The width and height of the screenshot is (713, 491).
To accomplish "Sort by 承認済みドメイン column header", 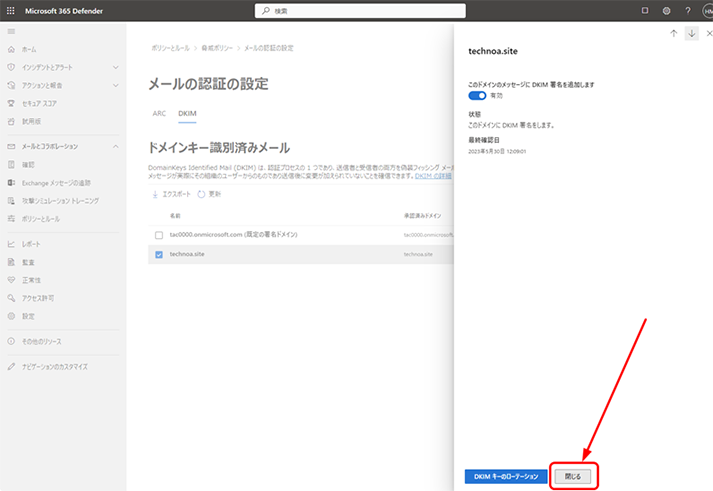I will point(422,215).
